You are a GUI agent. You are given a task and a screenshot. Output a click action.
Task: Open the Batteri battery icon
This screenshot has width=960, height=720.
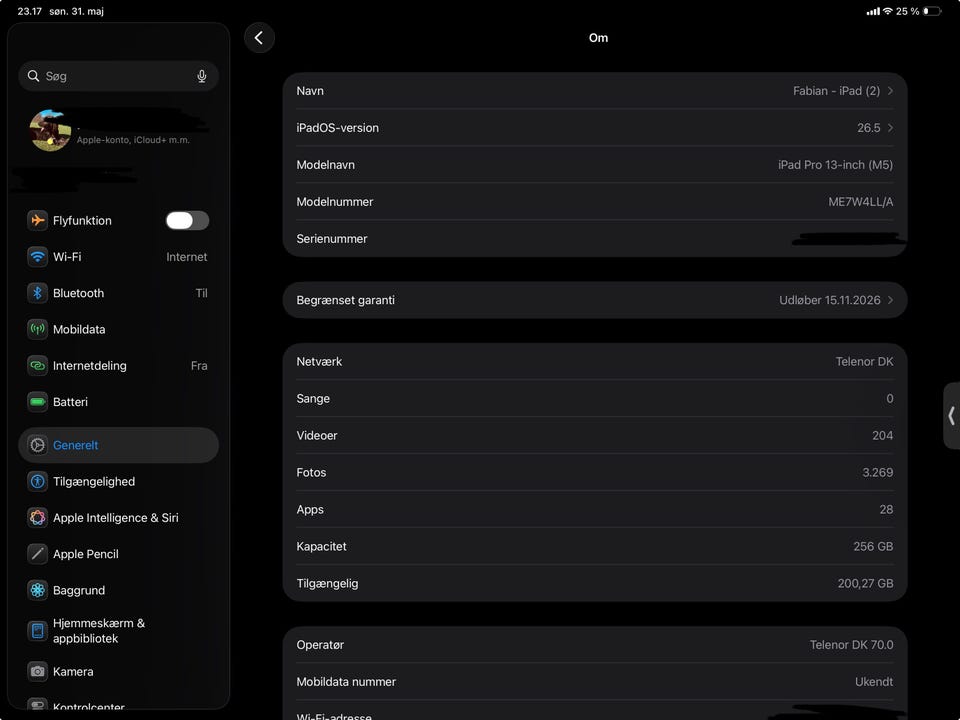pyautogui.click(x=37, y=402)
